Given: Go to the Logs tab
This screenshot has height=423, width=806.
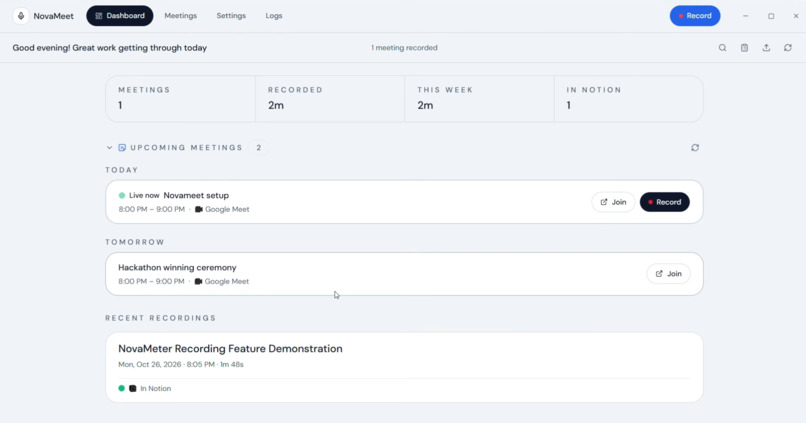Looking at the screenshot, I should tap(274, 16).
